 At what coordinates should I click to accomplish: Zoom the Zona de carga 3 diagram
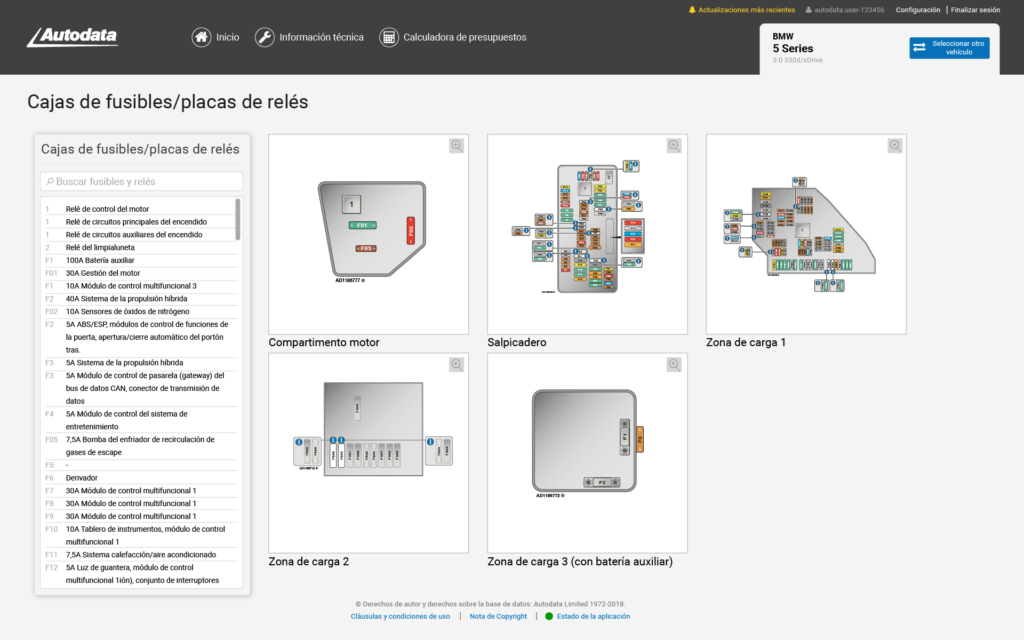674,364
